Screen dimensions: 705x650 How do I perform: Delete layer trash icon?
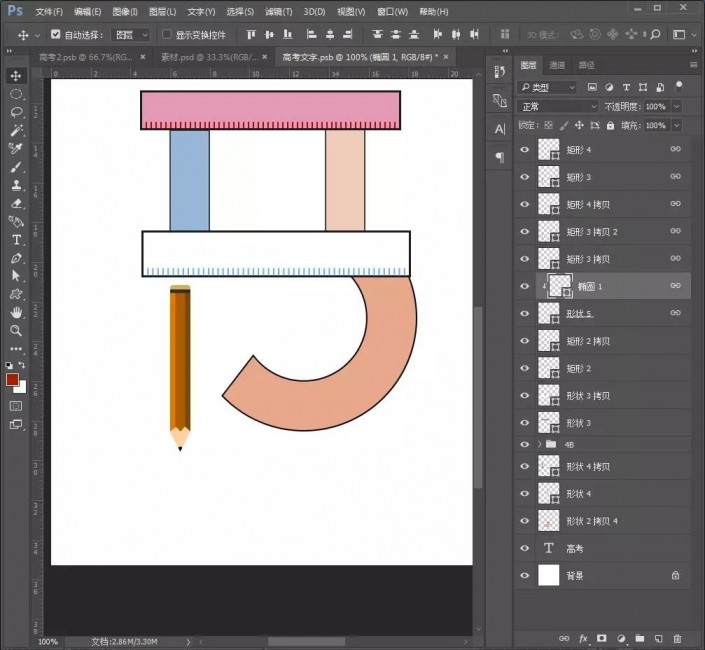[x=677, y=638]
